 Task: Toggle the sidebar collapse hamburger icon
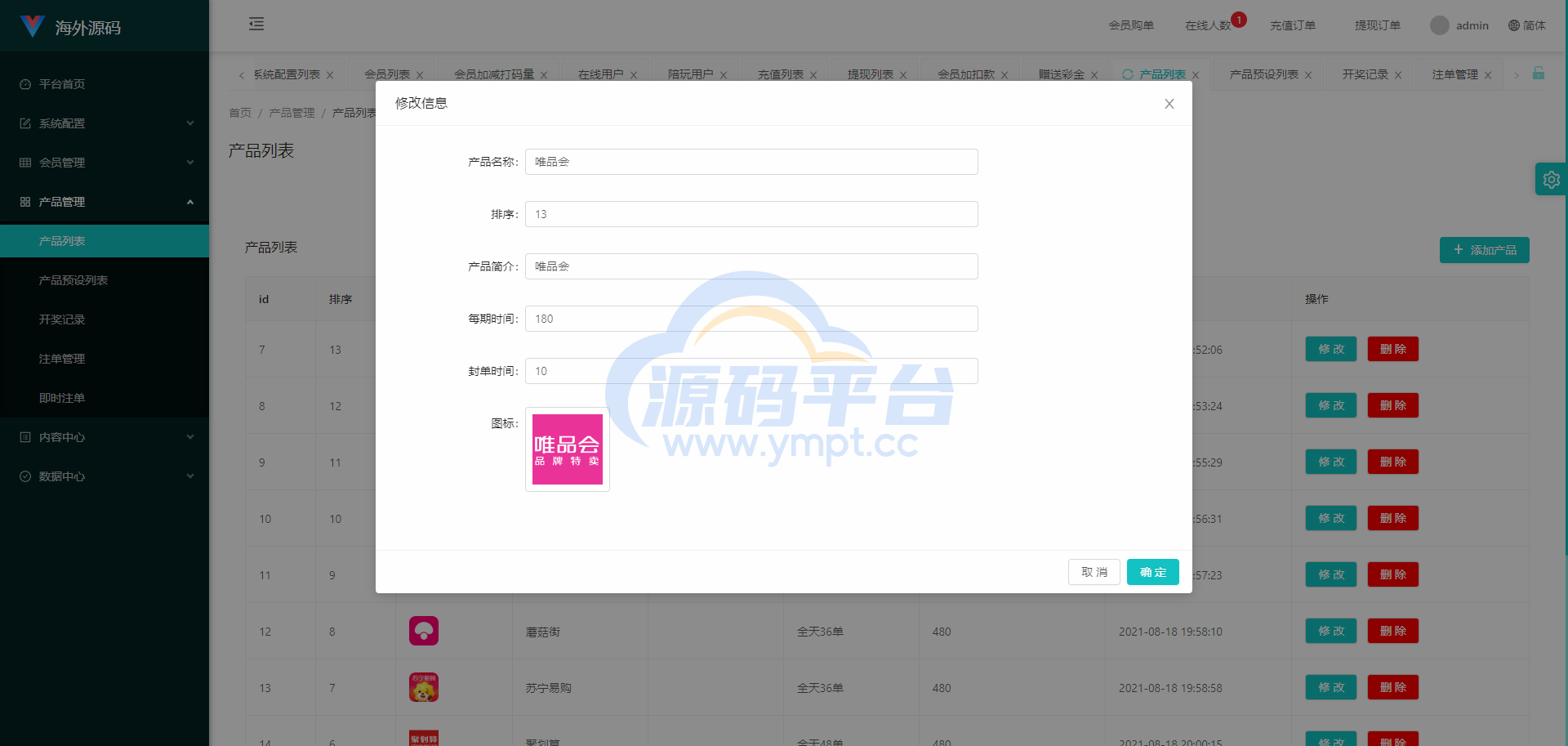tap(256, 24)
